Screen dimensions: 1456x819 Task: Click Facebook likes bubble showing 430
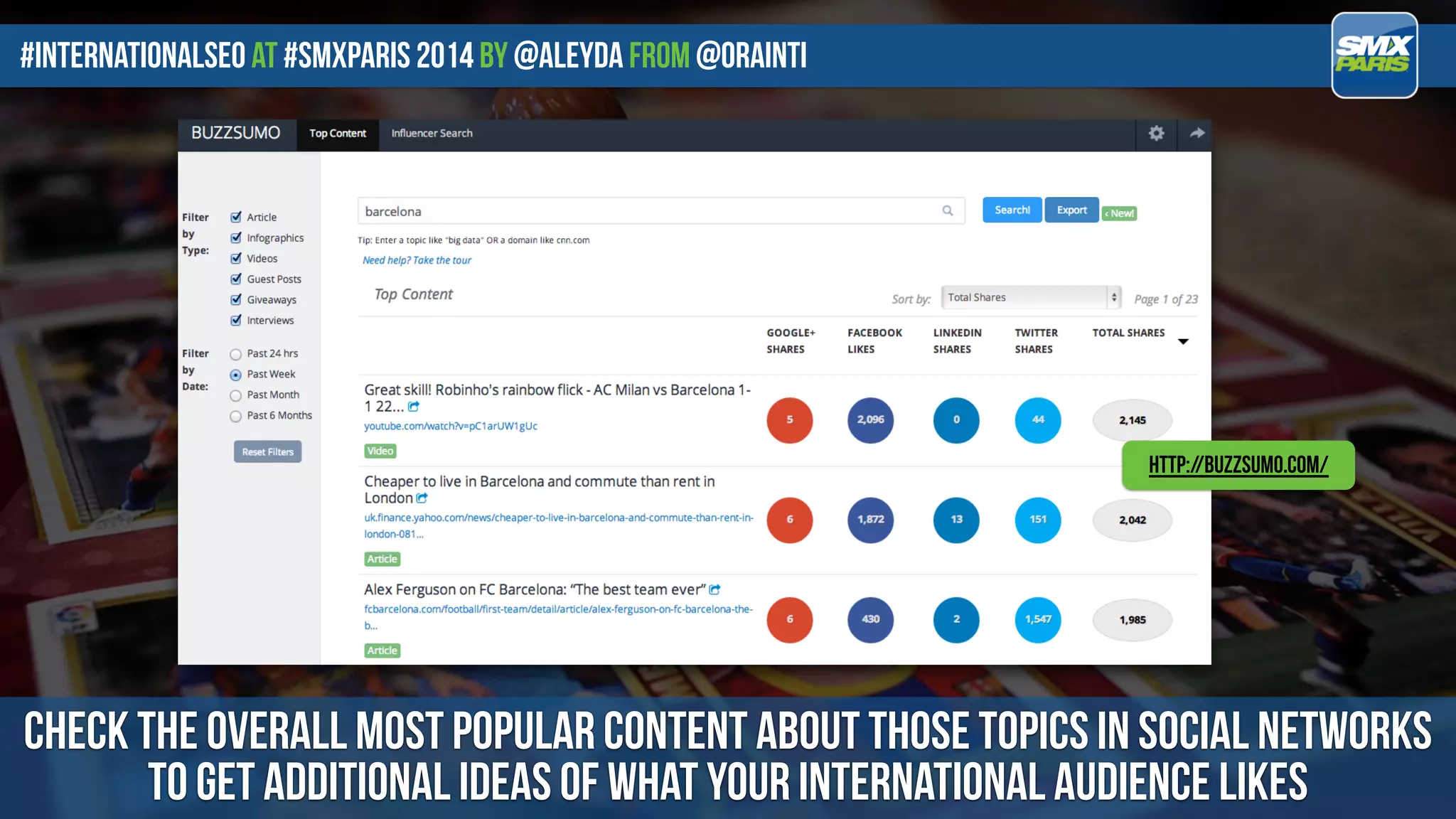point(870,619)
